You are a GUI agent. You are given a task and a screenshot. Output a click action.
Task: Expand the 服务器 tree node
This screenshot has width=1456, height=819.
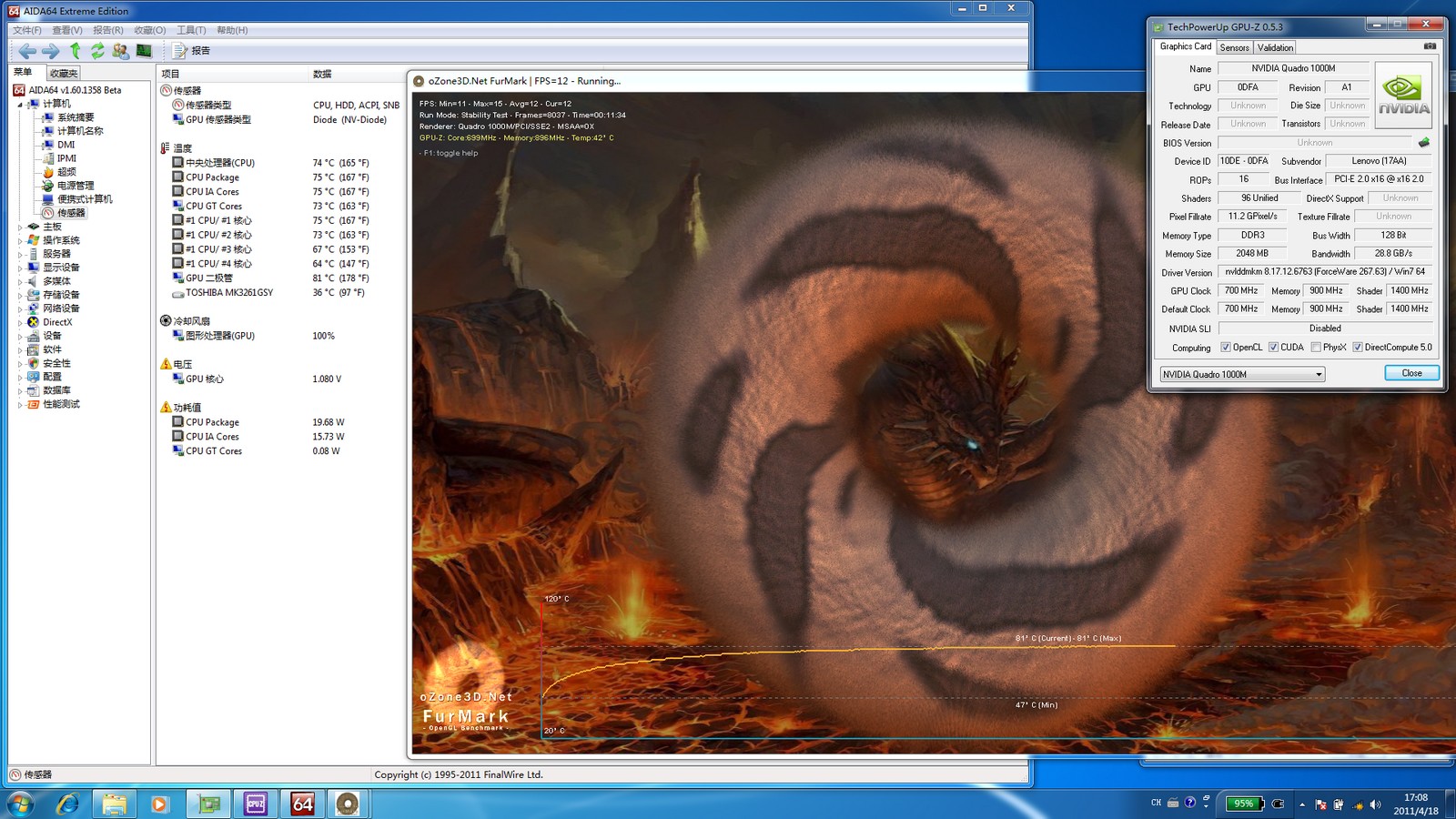(20, 254)
